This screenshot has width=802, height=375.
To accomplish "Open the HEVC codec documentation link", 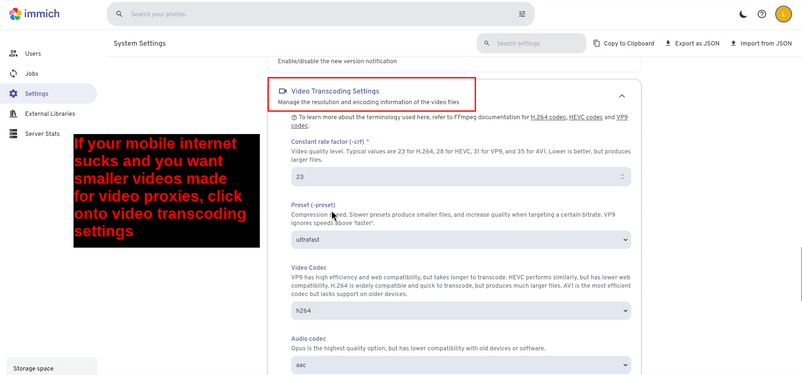I will pos(586,117).
